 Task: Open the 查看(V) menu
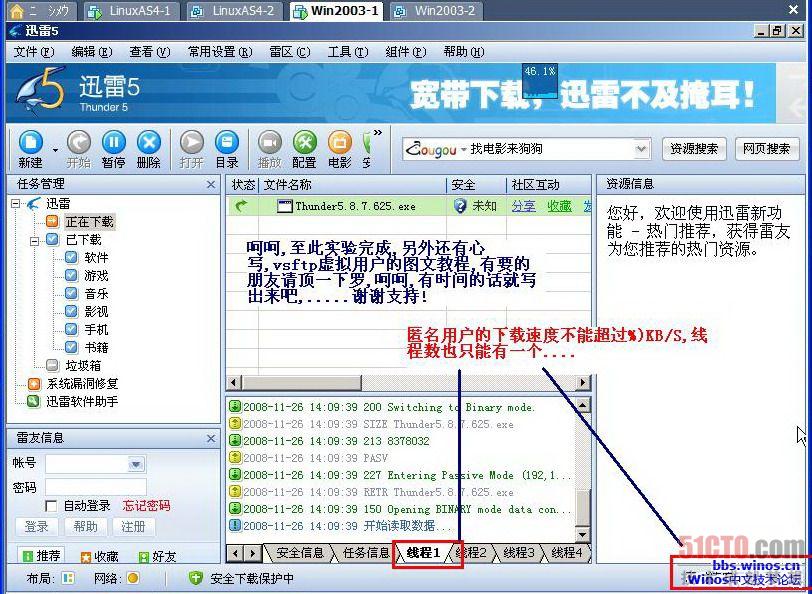click(150, 52)
